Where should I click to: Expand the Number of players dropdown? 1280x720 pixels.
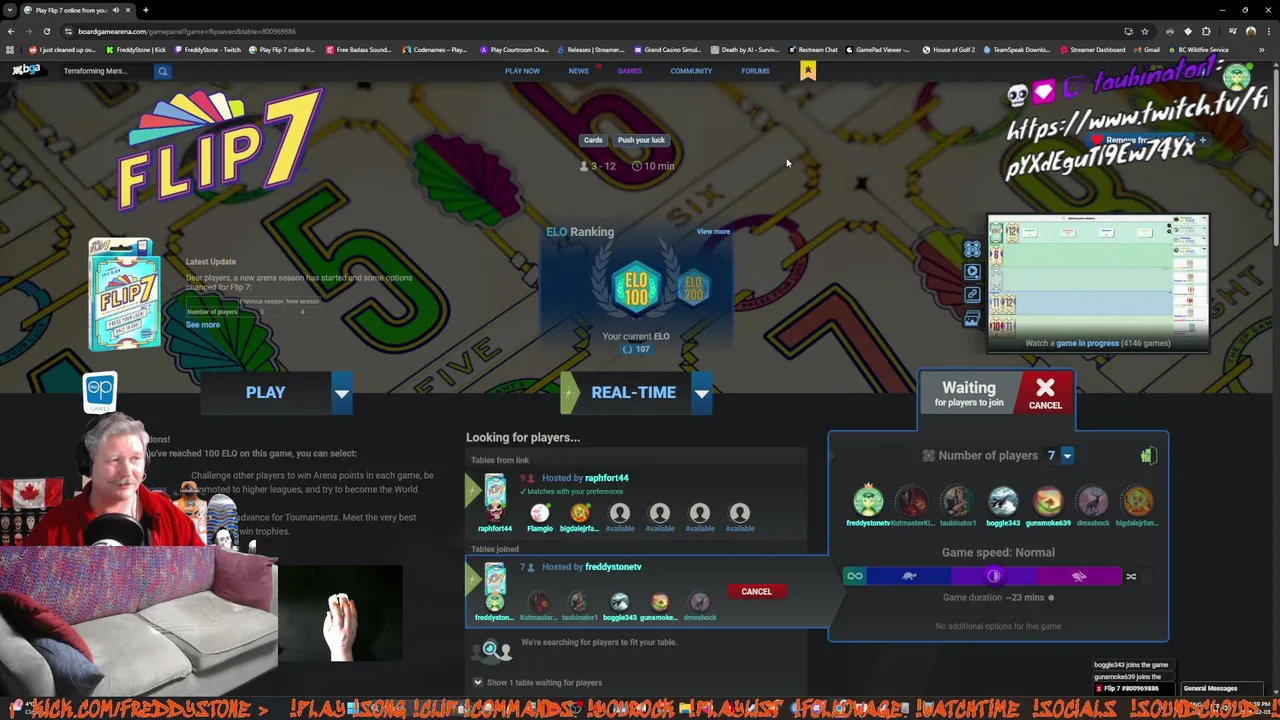point(1067,456)
